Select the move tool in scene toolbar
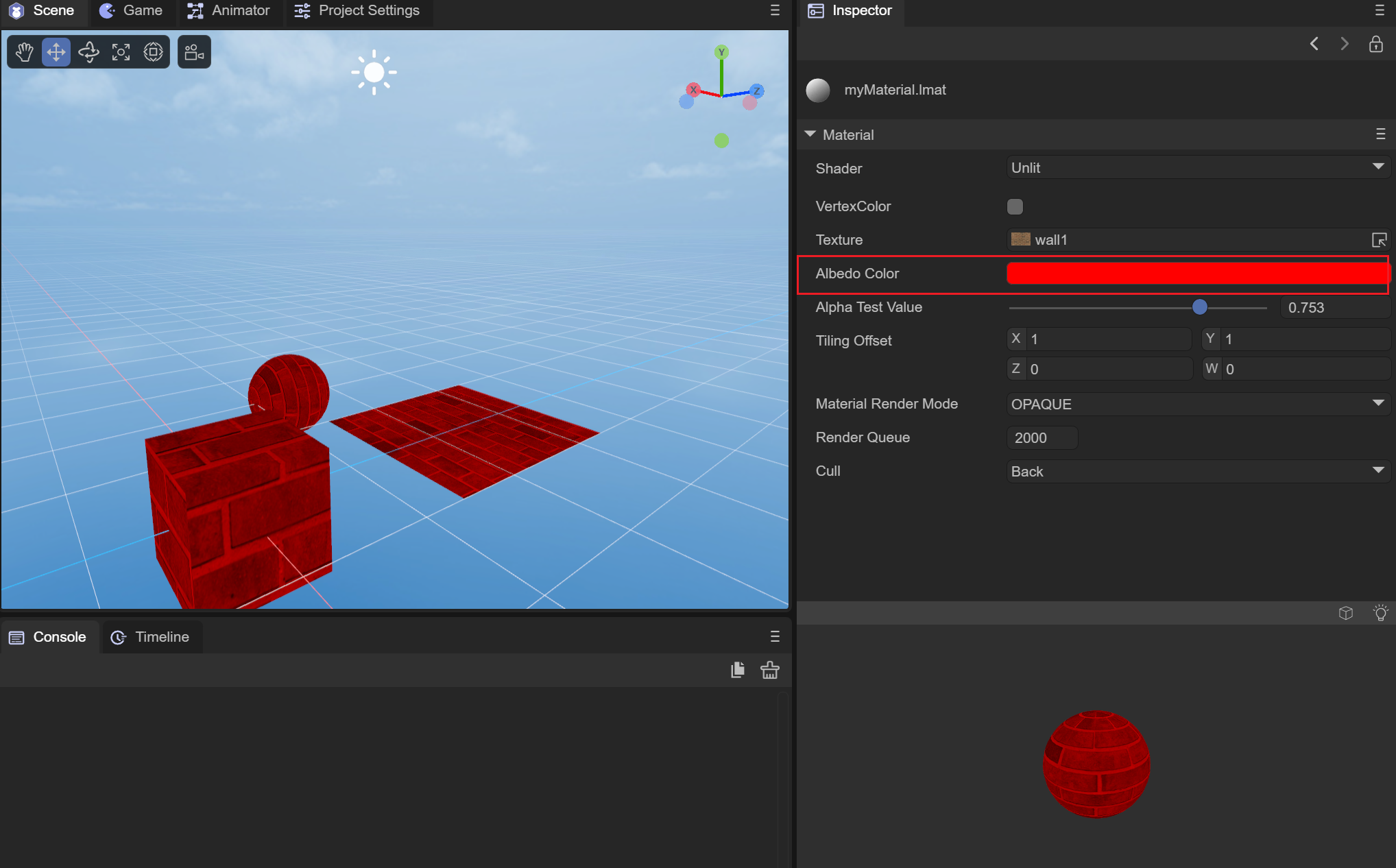 56,52
